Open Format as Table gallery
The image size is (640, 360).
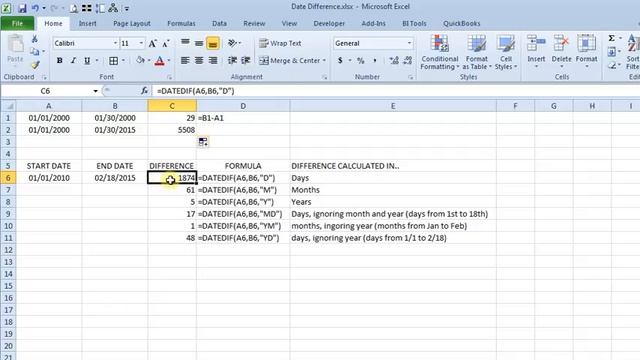tap(477, 52)
